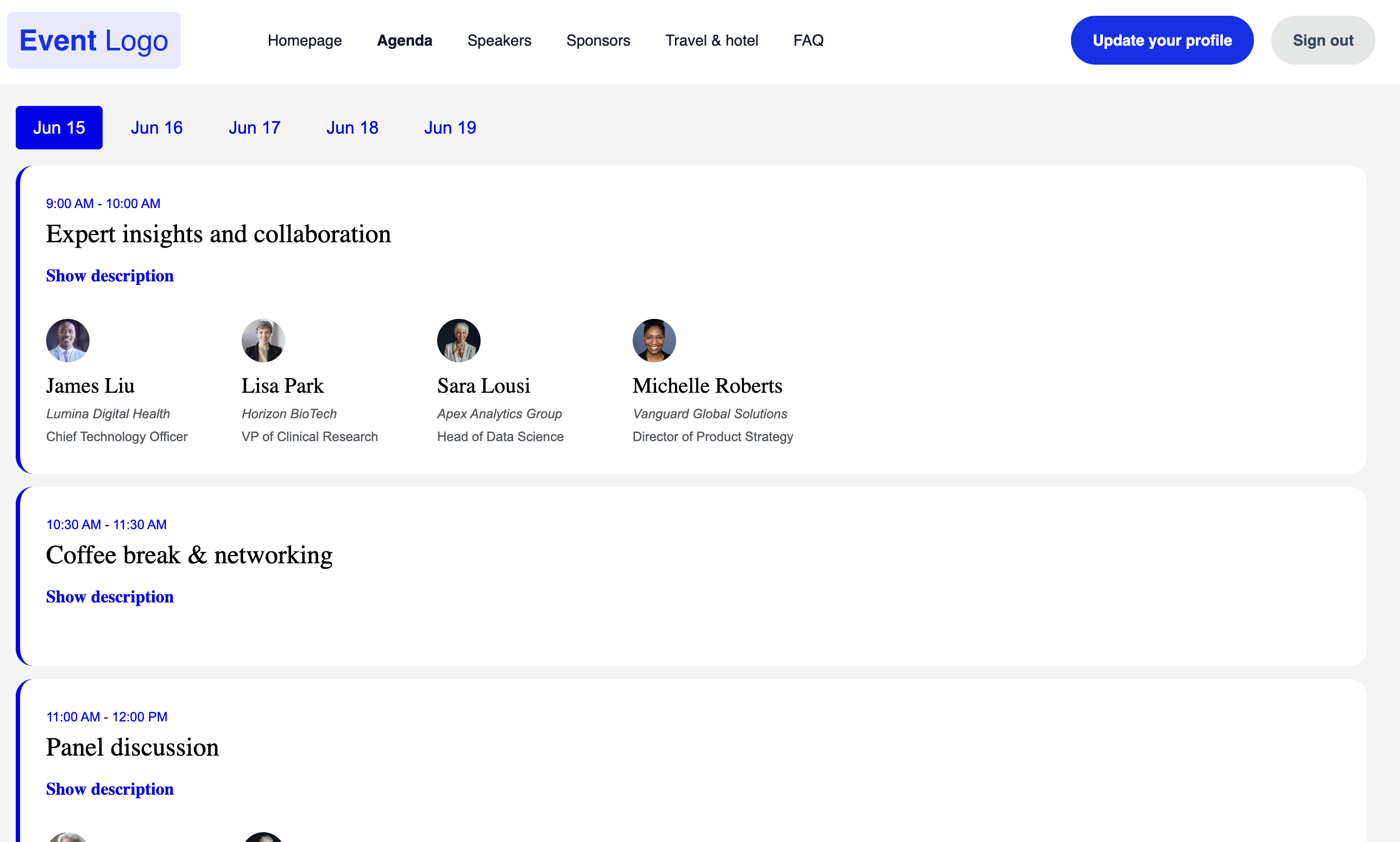Go to the Agenda page

pos(404,40)
